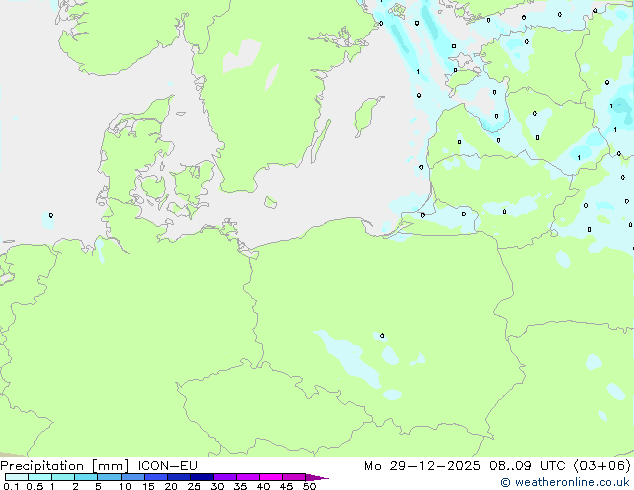This screenshot has width=634, height=490.
Task: Pick the legend swatch between 2 and 5
Action: (86, 477)
